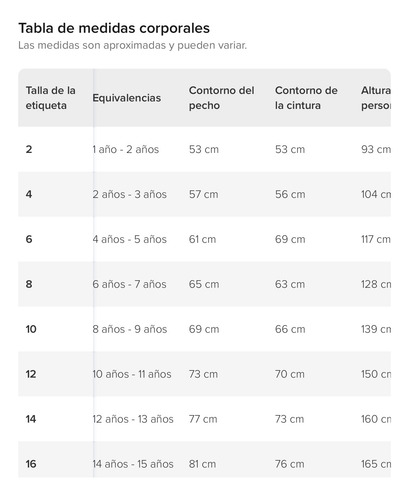
Task: Select the size 8 row label
Action: 29,284
